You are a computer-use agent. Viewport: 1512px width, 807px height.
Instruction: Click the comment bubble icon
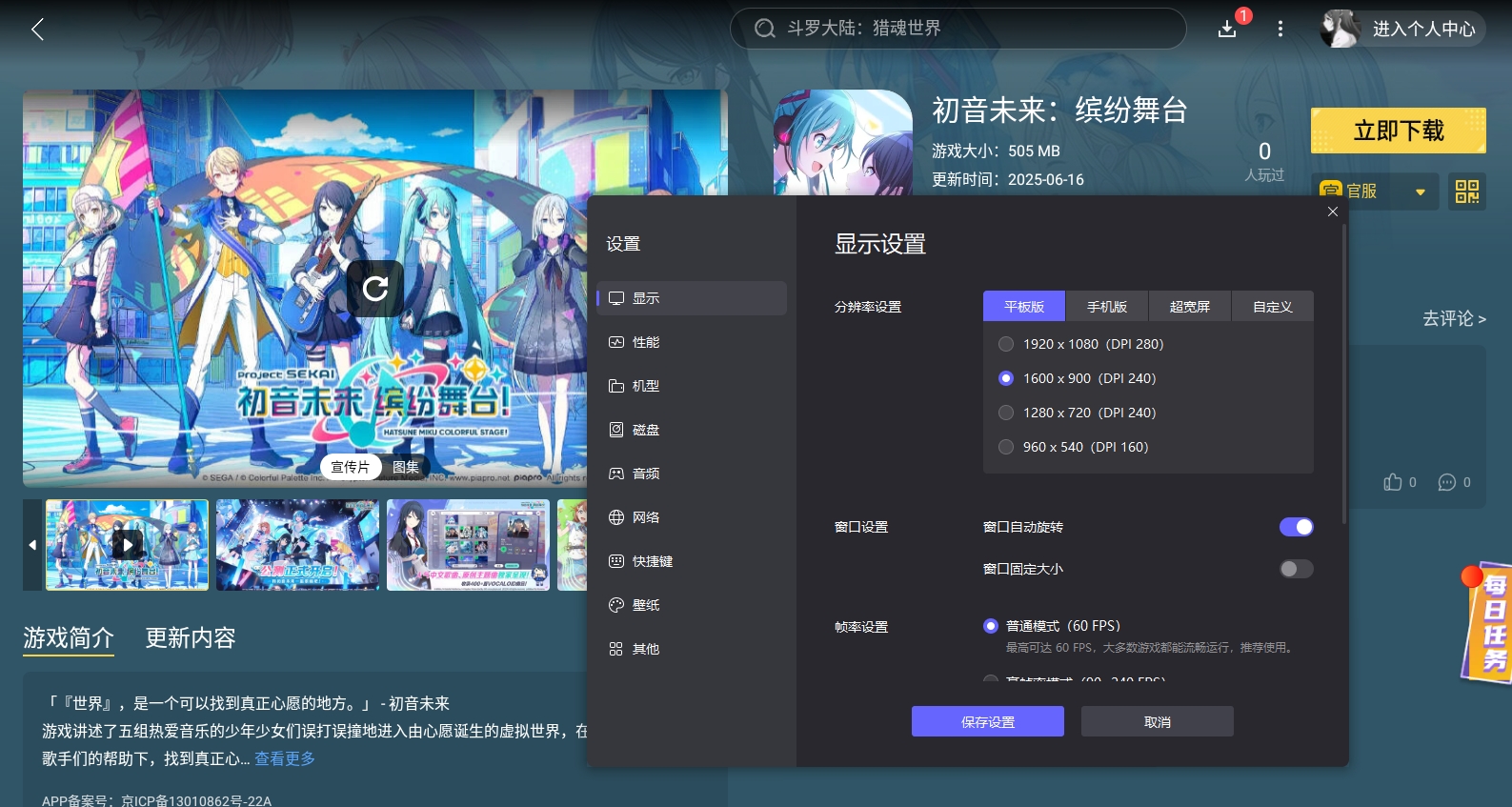click(x=1446, y=482)
